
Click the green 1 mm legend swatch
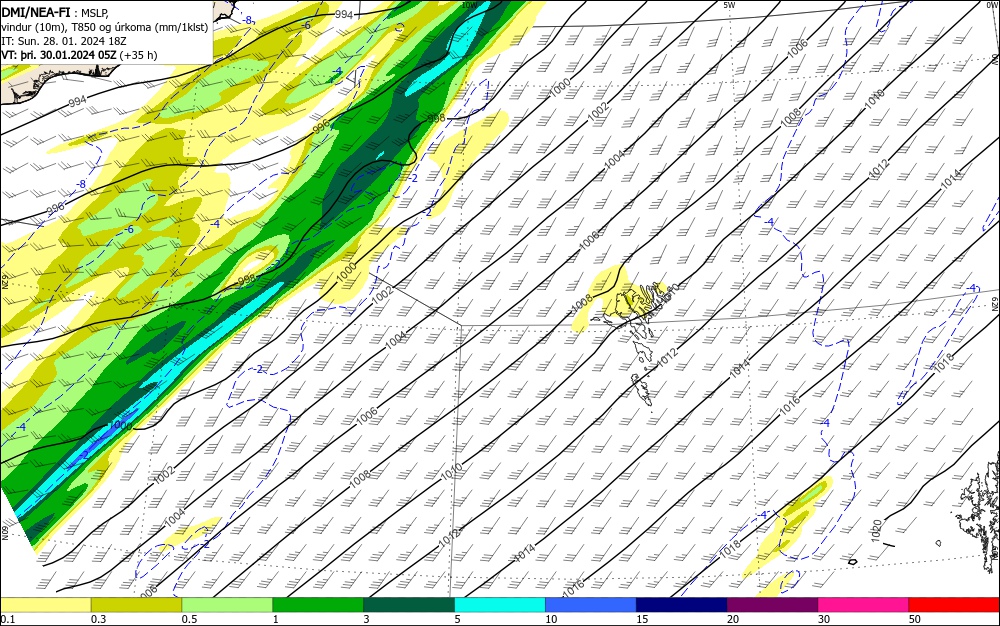318,605
